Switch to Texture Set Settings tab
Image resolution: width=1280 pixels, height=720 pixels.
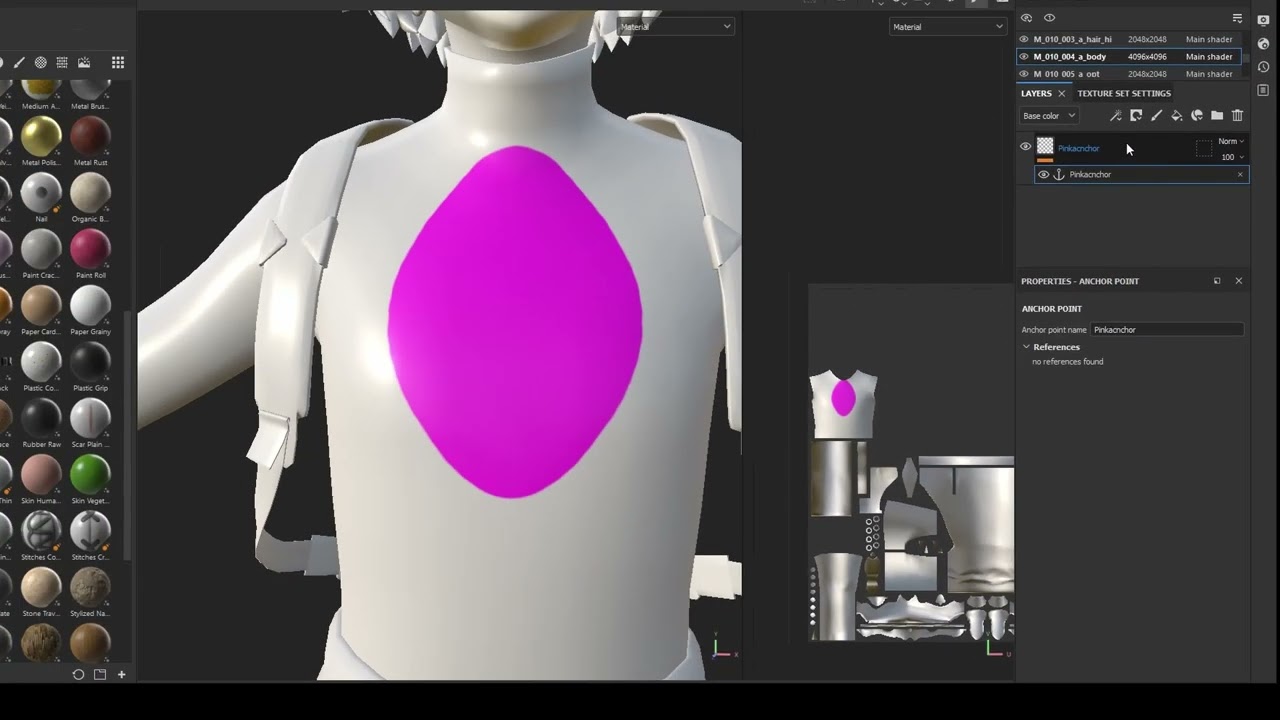(x=1124, y=94)
